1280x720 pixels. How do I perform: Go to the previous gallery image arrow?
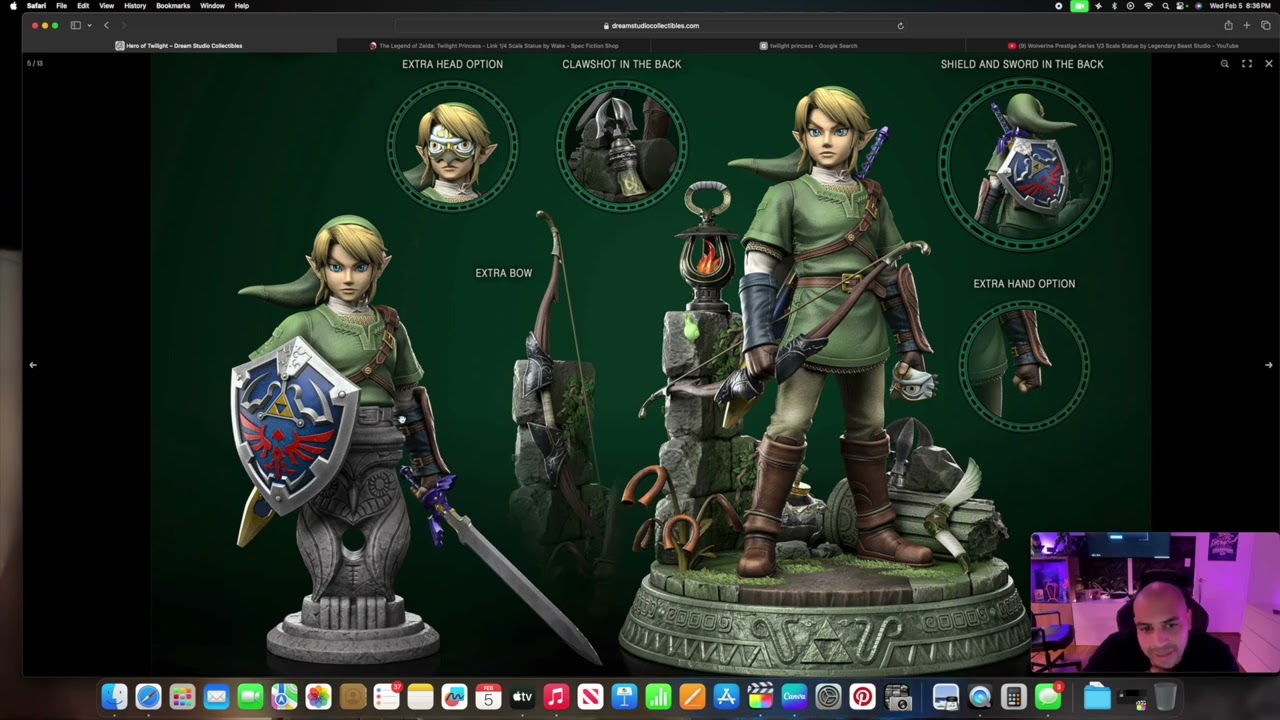point(33,365)
